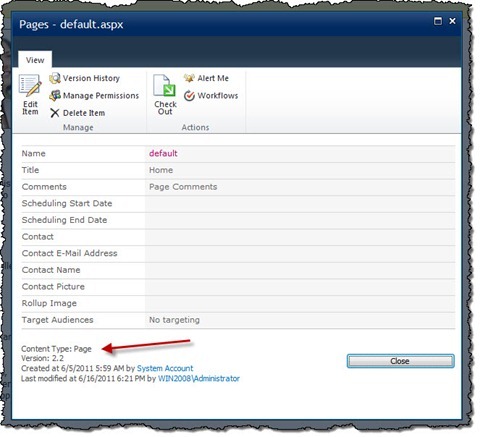Click the Edit Item pencil icon
Screen dimensions: 480x437
pyautogui.click(x=30, y=85)
